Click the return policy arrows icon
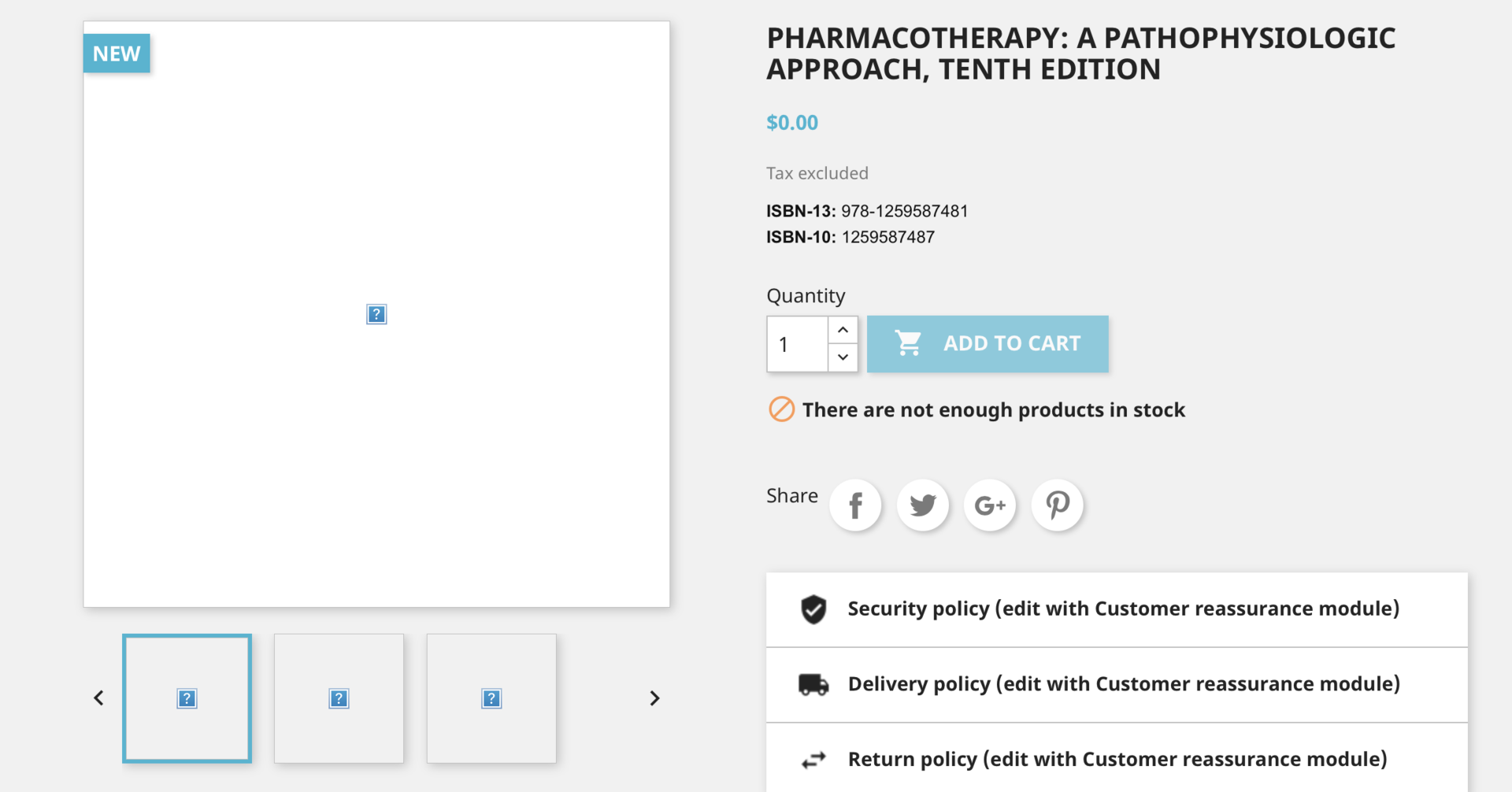This screenshot has height=792, width=1512. tap(813, 760)
